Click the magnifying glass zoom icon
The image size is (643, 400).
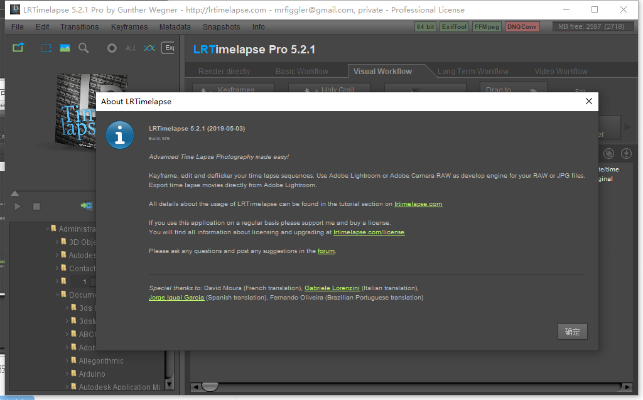(x=84, y=47)
